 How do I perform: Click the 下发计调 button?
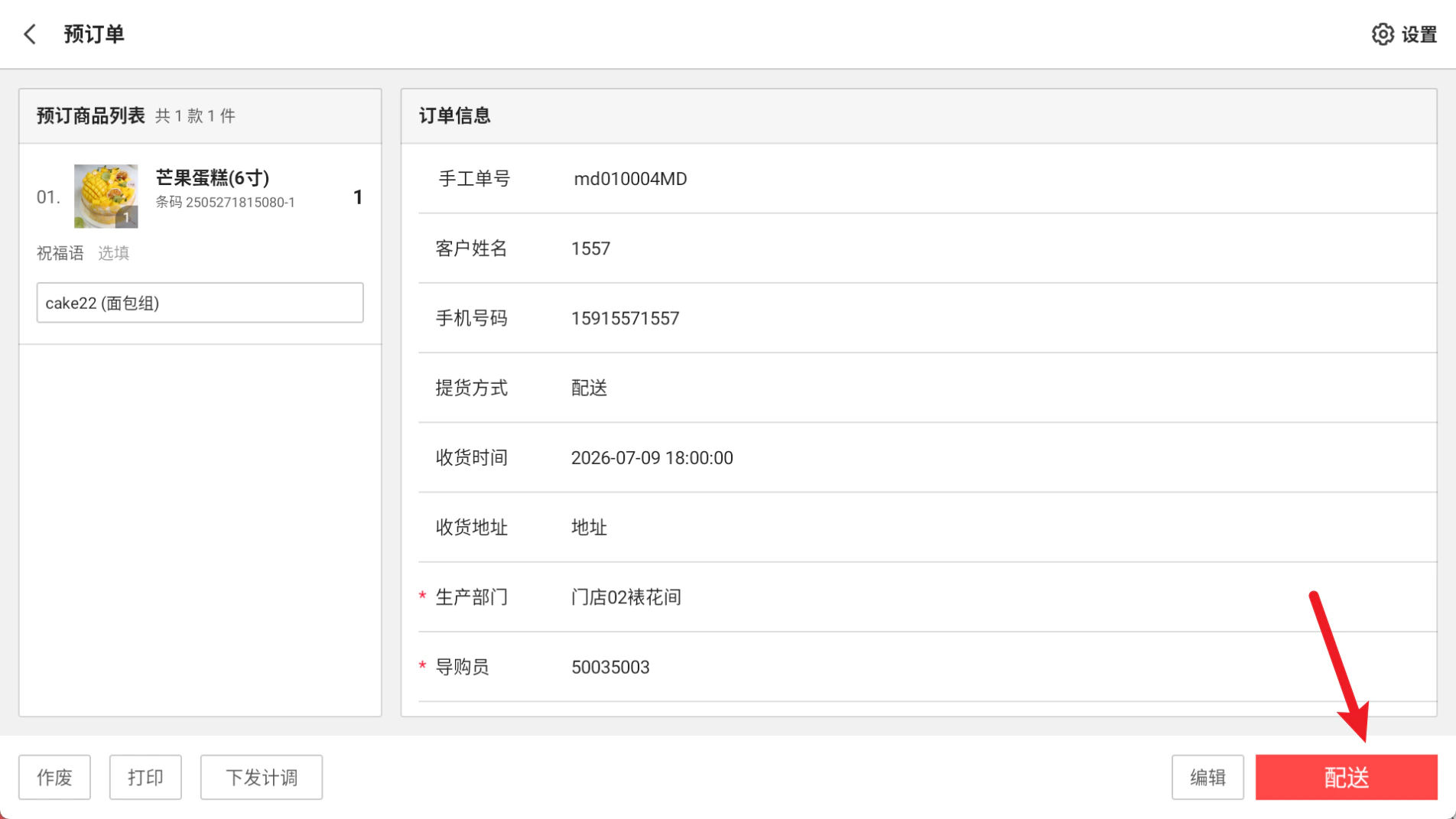tap(262, 777)
